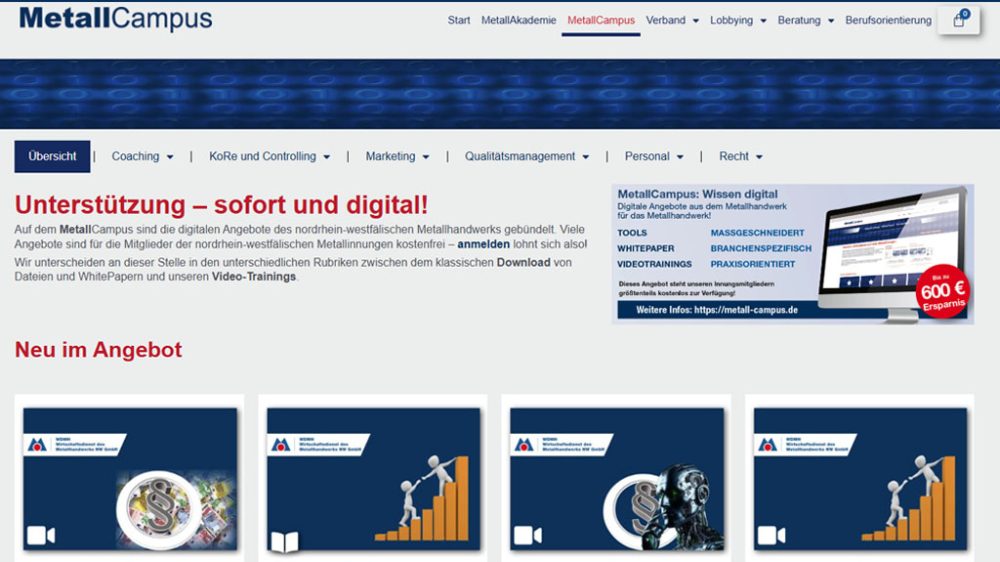Open fourth card with video icon and staircase

pyautogui.click(x=860, y=478)
